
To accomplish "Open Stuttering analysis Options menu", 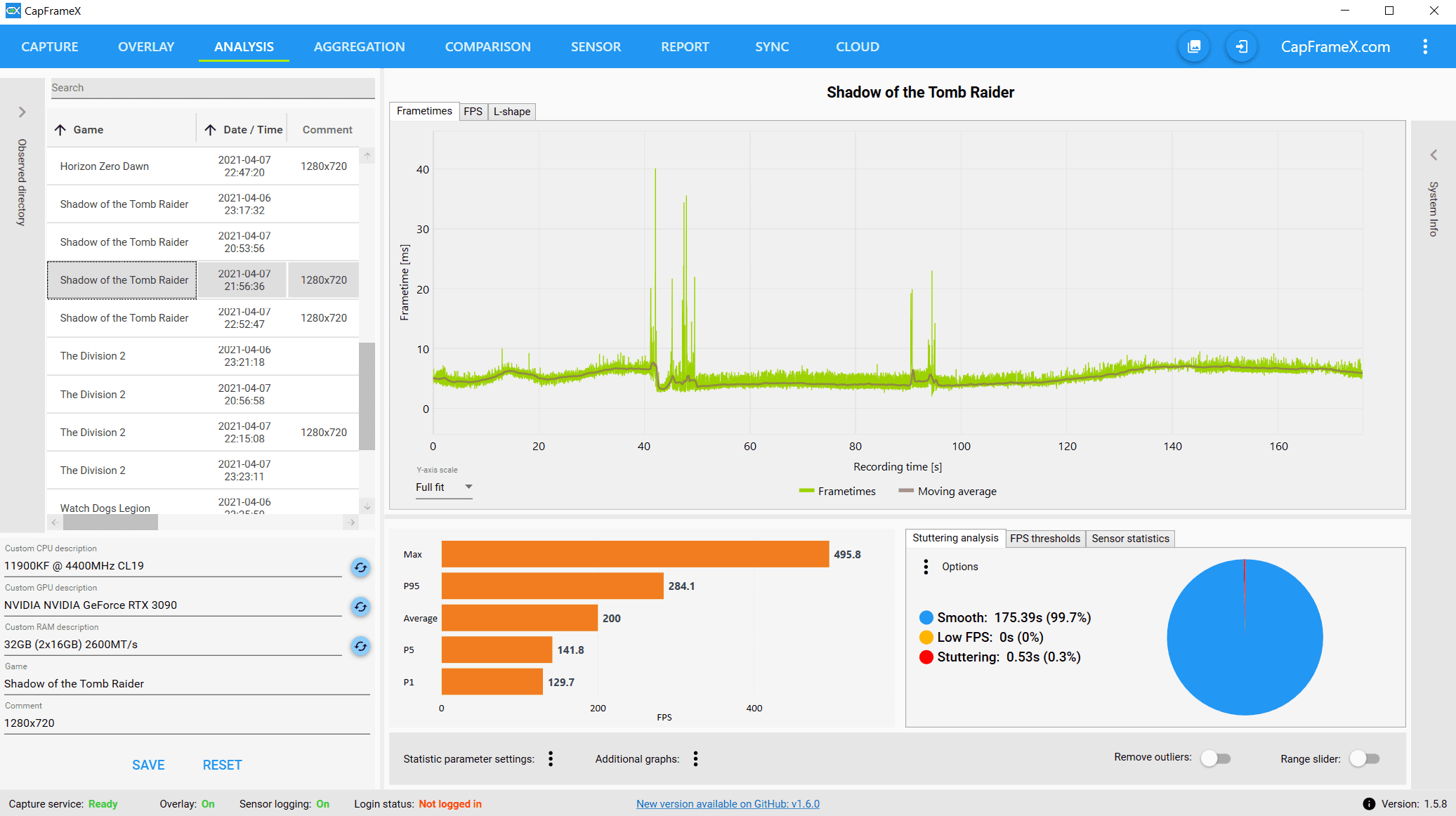I will pos(926,567).
